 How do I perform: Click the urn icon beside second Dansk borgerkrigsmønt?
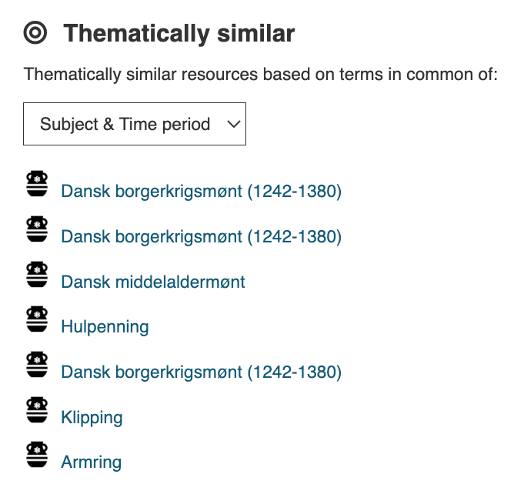tap(37, 229)
